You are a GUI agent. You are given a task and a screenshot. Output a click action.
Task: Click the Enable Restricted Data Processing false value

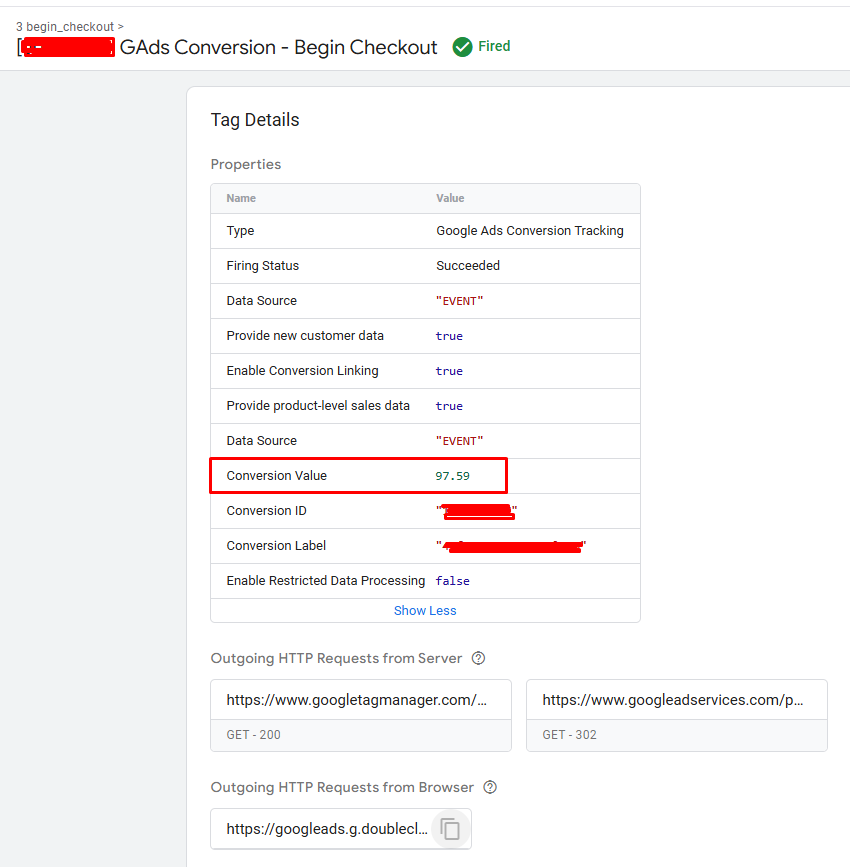coord(452,581)
